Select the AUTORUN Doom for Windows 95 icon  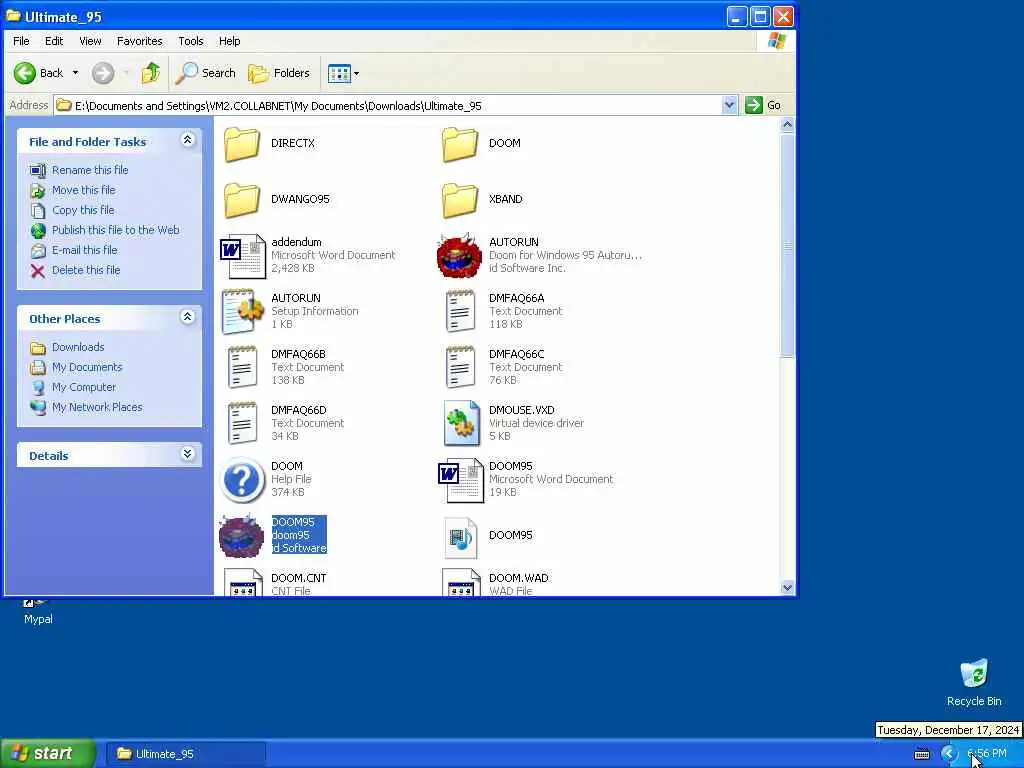(460, 255)
